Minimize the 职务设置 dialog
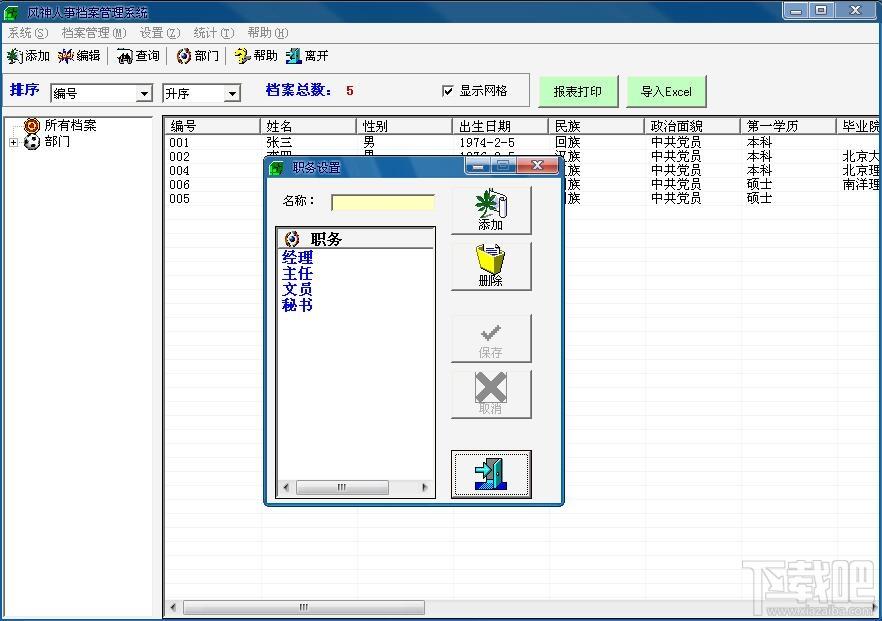 (478, 165)
